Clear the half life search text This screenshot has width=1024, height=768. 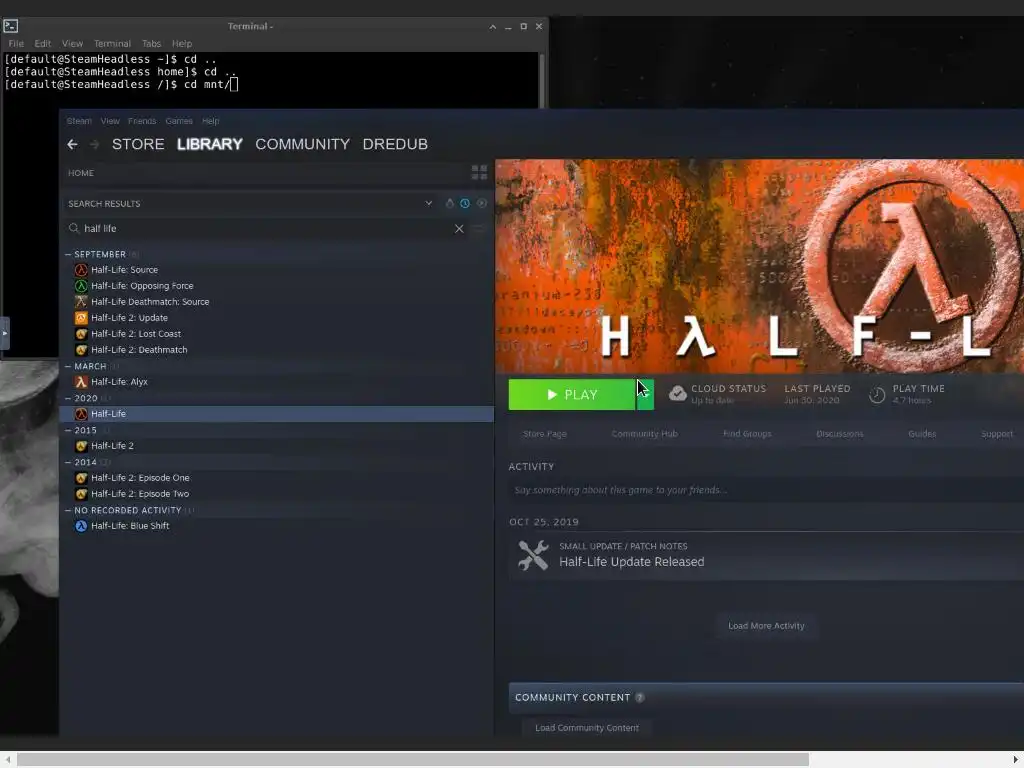click(x=459, y=229)
